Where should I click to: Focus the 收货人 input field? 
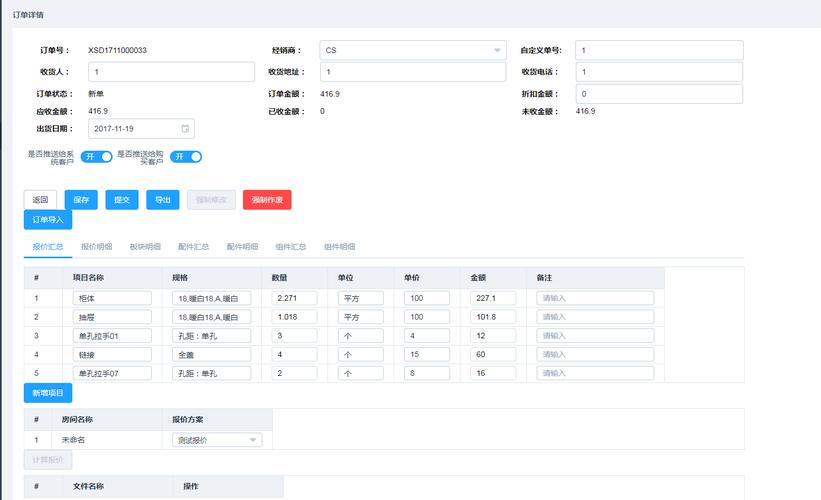pos(171,72)
